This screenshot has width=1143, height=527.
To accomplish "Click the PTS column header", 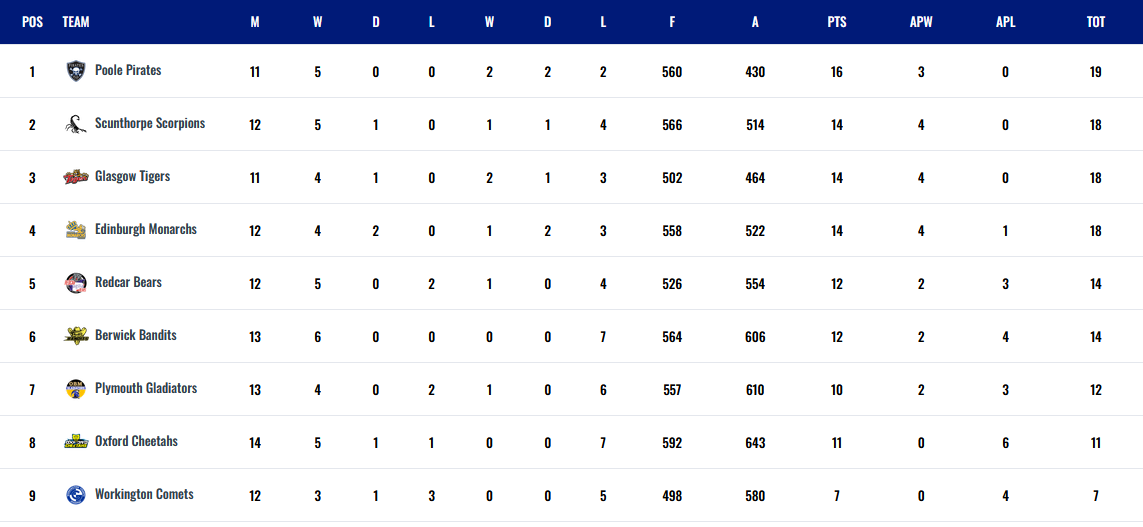I will 837,22.
